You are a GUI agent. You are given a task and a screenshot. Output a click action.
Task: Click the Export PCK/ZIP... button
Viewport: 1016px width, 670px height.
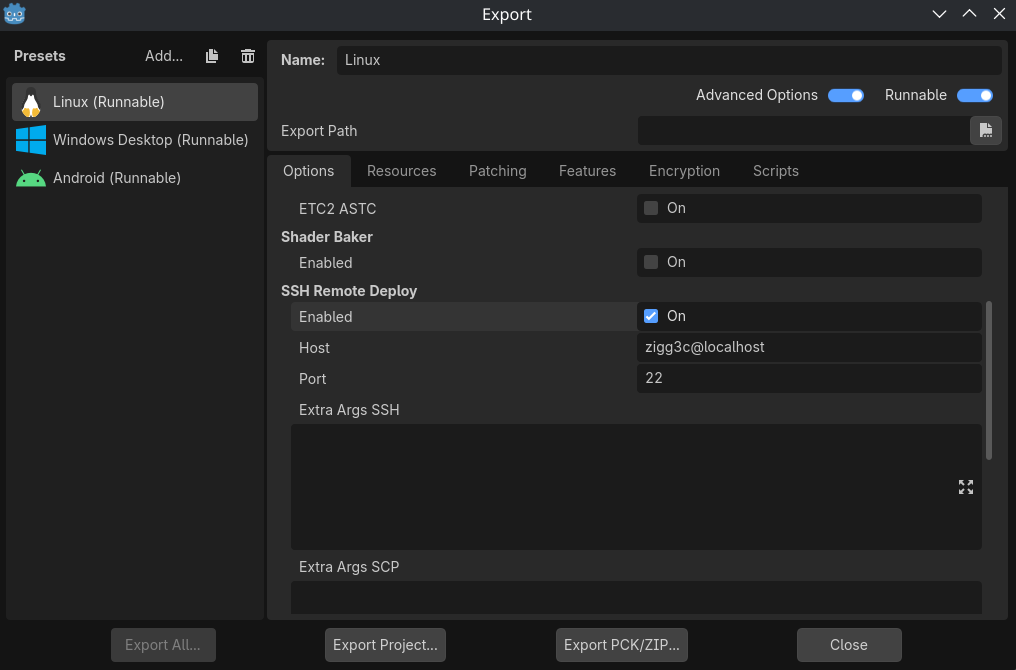(x=621, y=645)
